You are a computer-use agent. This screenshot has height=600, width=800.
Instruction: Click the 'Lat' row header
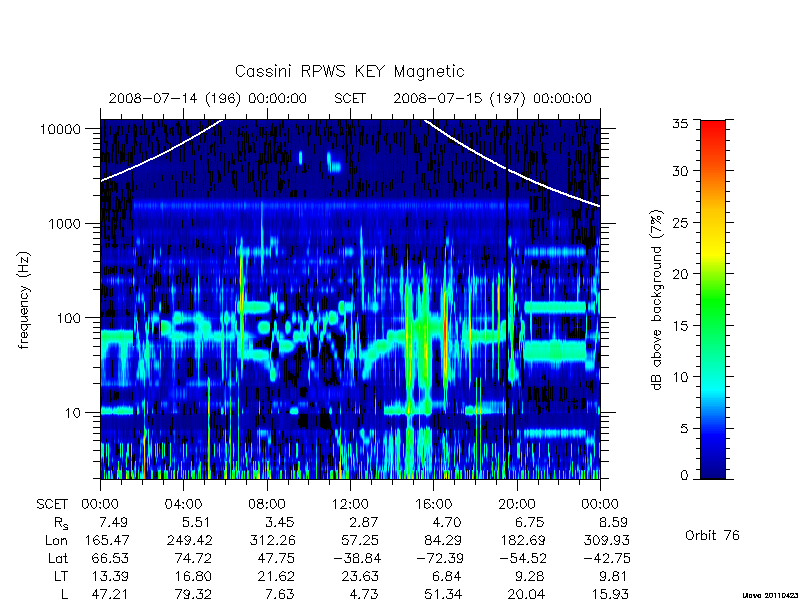58,559
